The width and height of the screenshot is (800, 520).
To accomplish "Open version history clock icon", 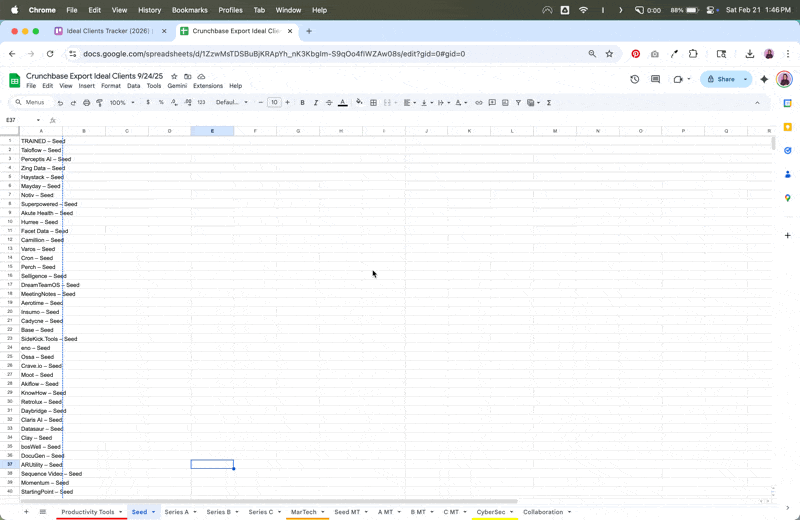I will [x=635, y=79].
